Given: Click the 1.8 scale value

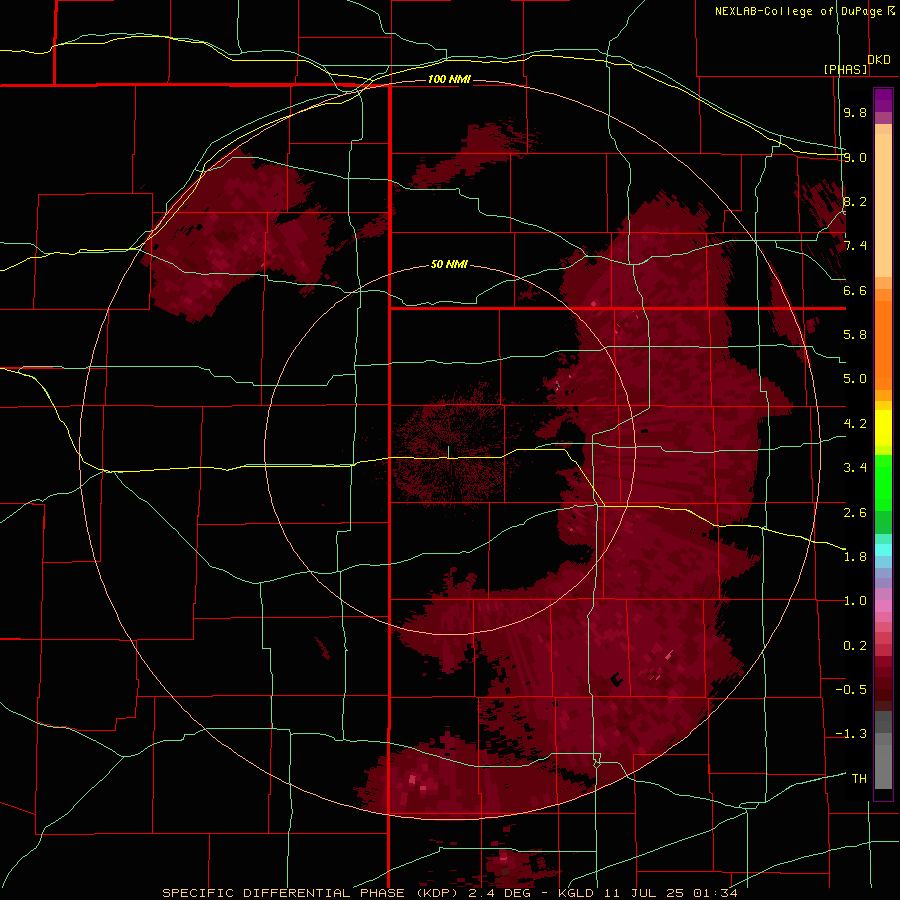Looking at the screenshot, I should (x=855, y=557).
